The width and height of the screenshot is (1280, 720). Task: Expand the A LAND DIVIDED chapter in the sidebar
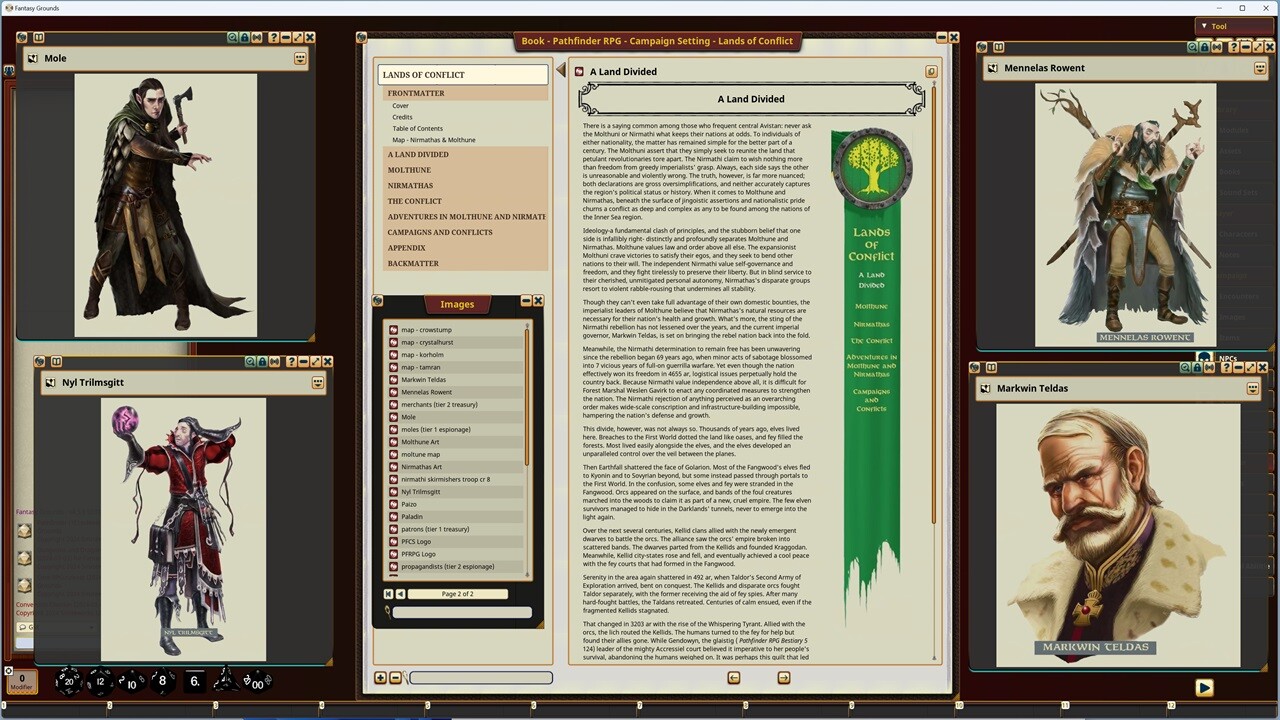click(x=418, y=154)
